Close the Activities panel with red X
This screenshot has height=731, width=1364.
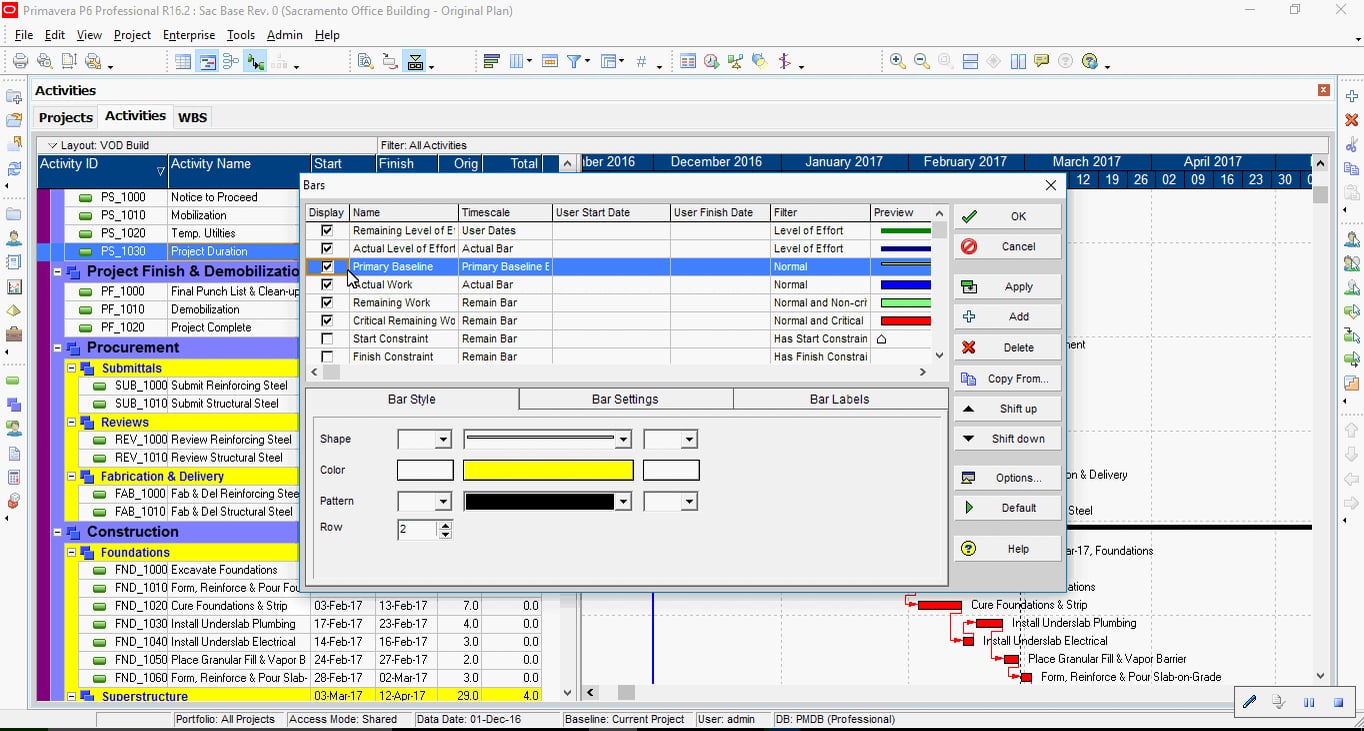(1324, 90)
